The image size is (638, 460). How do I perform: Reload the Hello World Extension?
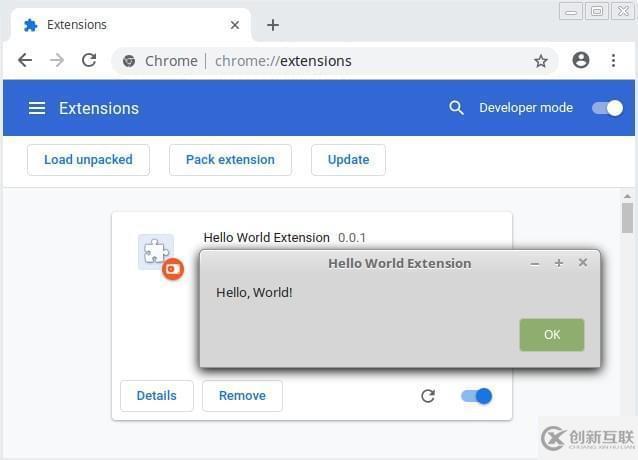click(428, 396)
